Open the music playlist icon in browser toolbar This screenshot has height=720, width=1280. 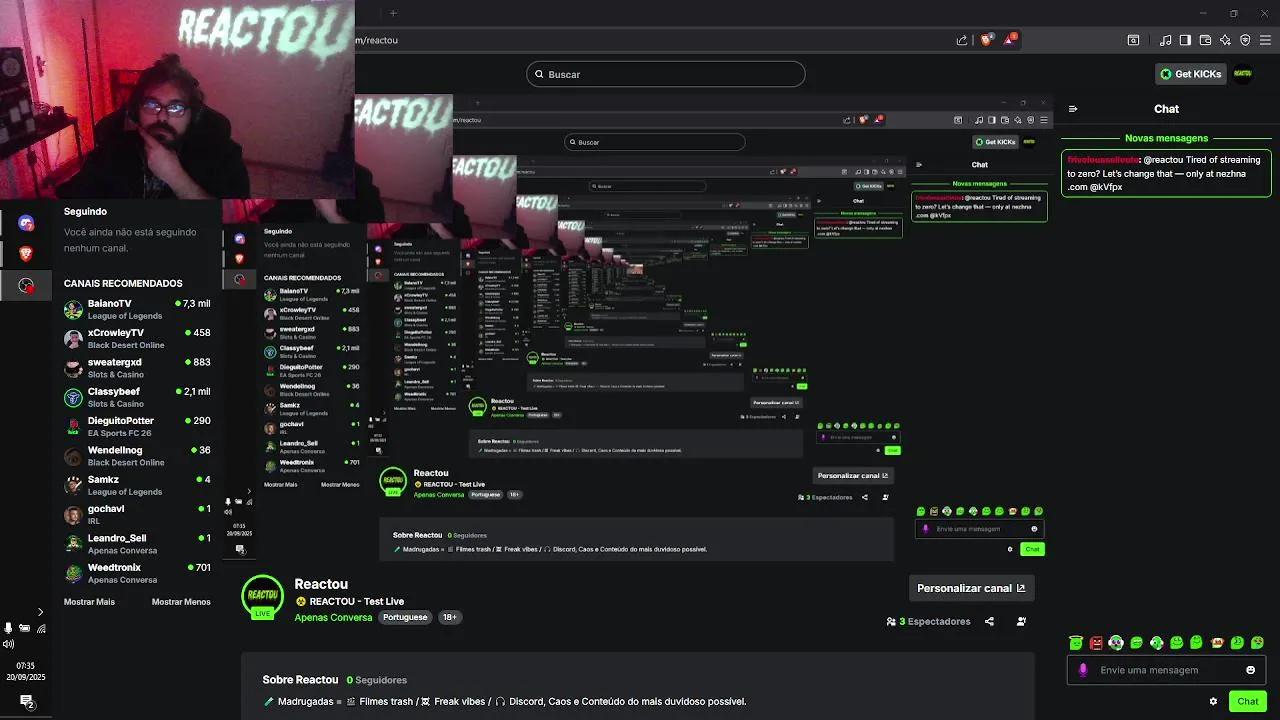coord(1165,40)
